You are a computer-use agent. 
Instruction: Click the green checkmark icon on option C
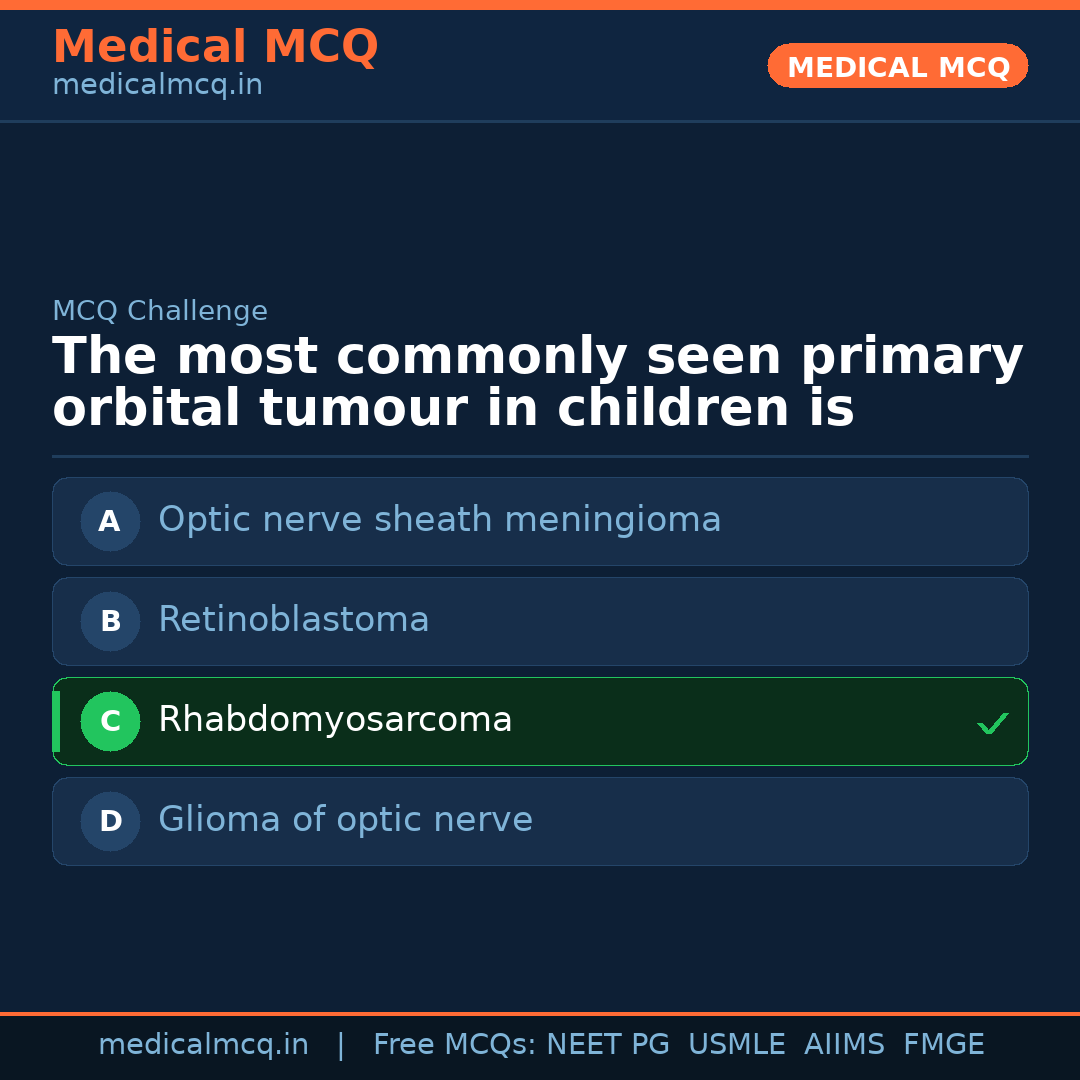(992, 722)
